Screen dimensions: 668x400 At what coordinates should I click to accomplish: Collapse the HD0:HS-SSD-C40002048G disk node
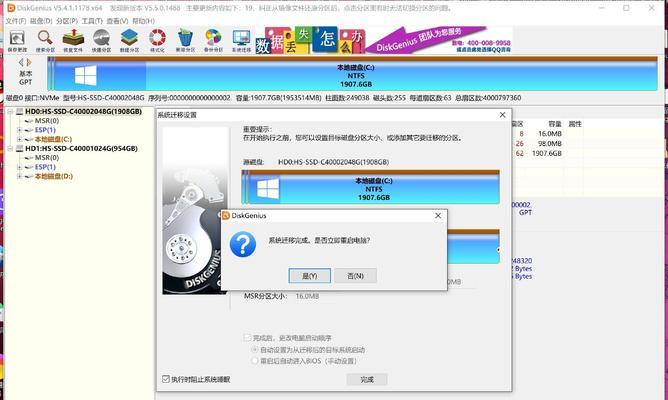click(10, 112)
